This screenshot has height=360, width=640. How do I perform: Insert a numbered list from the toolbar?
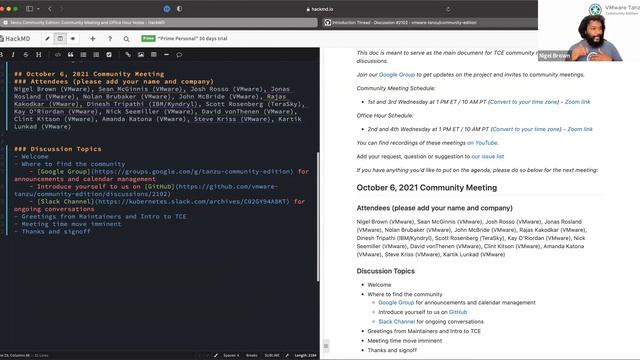(96, 55)
